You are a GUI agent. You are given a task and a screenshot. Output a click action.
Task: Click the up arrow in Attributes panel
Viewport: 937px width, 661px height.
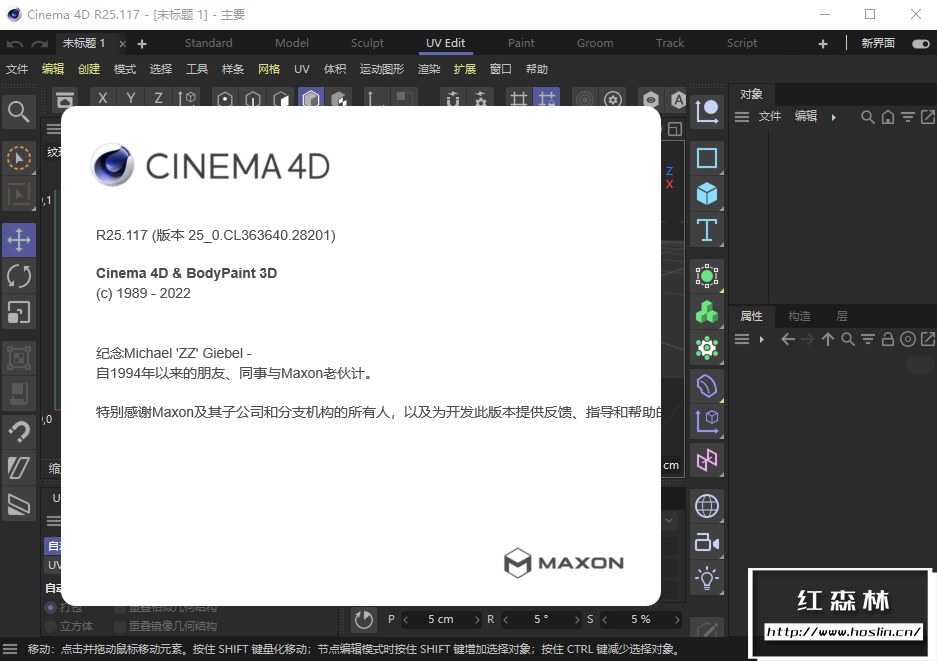(x=828, y=339)
